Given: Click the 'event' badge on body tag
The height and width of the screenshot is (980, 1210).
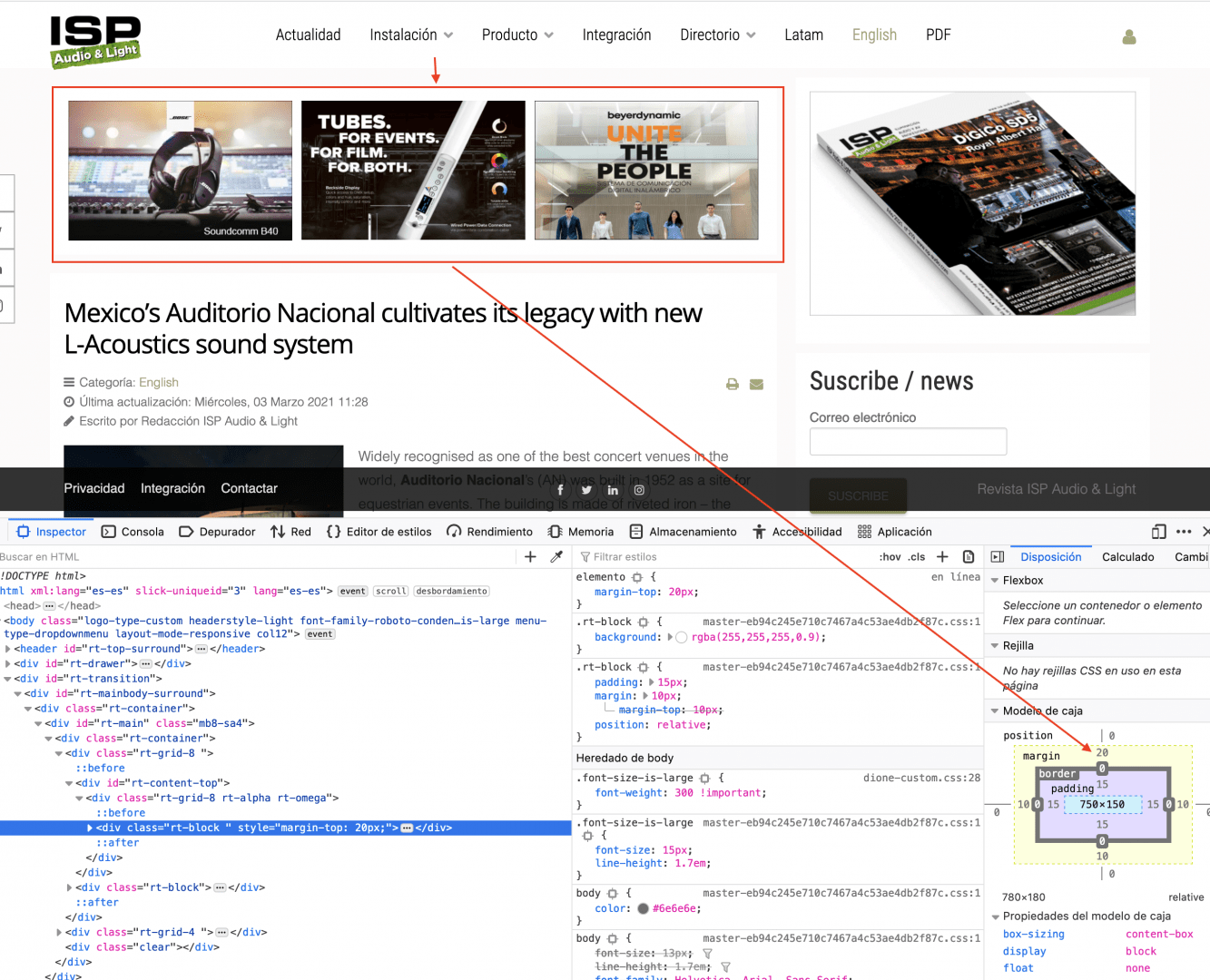Looking at the screenshot, I should click(x=320, y=634).
